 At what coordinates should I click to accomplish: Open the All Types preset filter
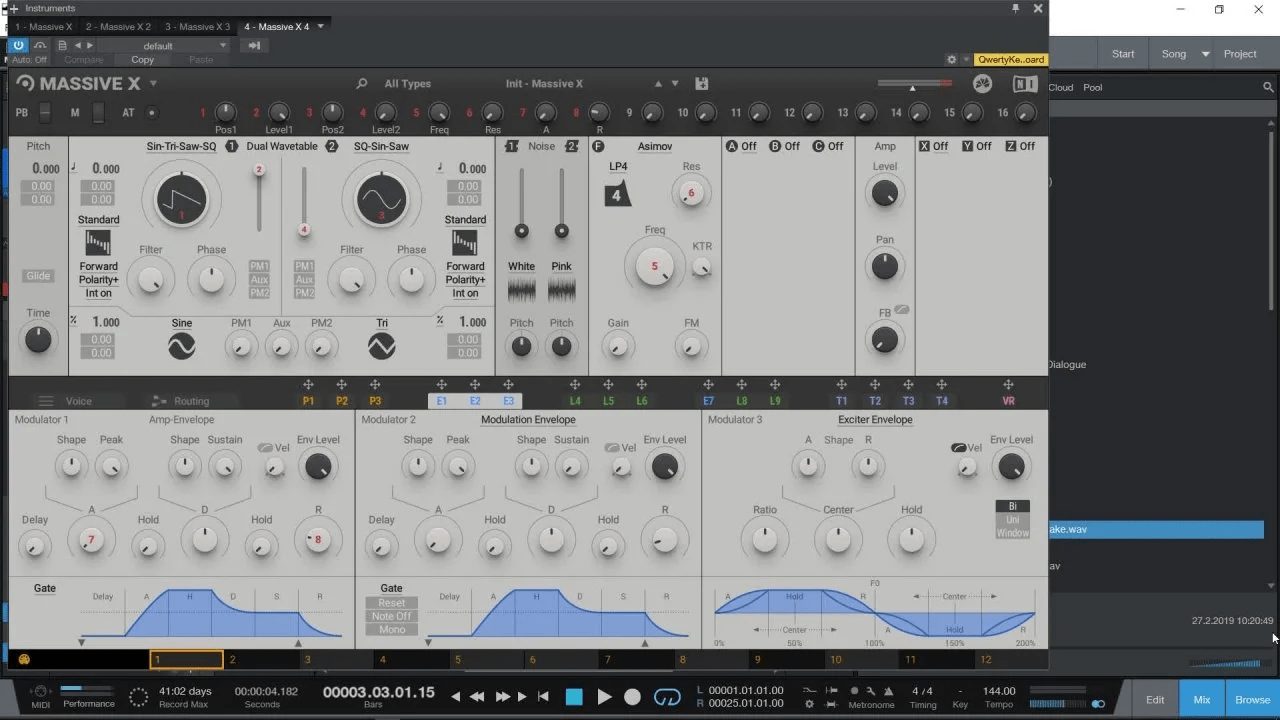(x=408, y=84)
